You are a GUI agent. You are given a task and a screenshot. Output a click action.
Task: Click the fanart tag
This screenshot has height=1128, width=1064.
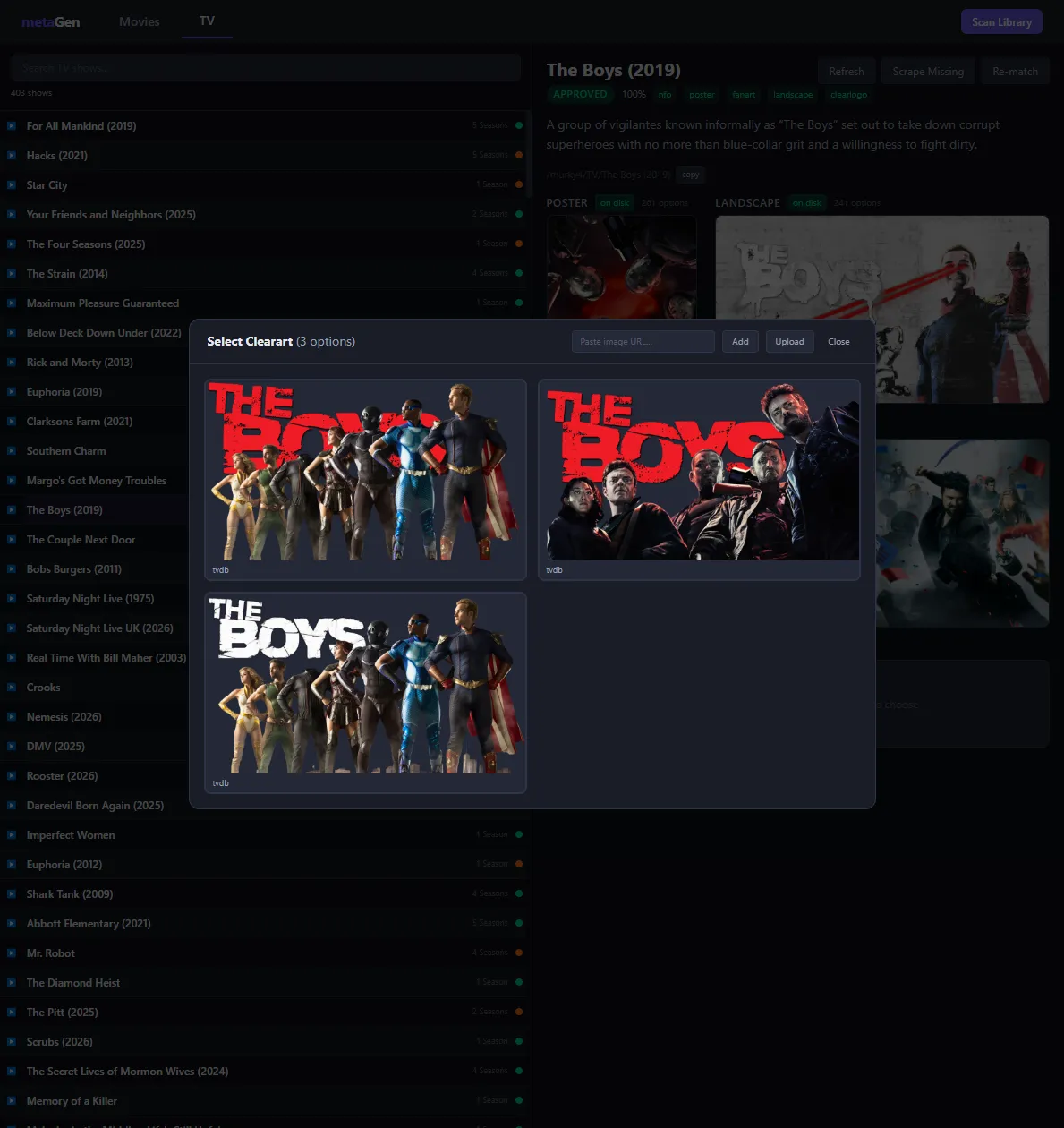(x=744, y=95)
